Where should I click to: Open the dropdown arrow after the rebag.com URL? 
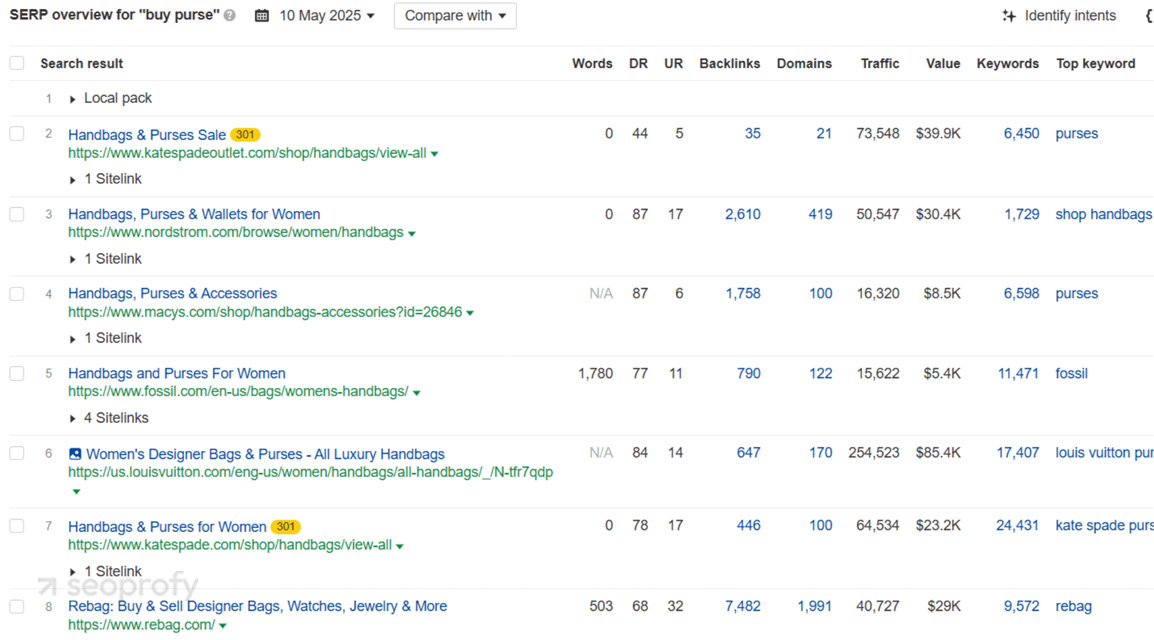222,626
